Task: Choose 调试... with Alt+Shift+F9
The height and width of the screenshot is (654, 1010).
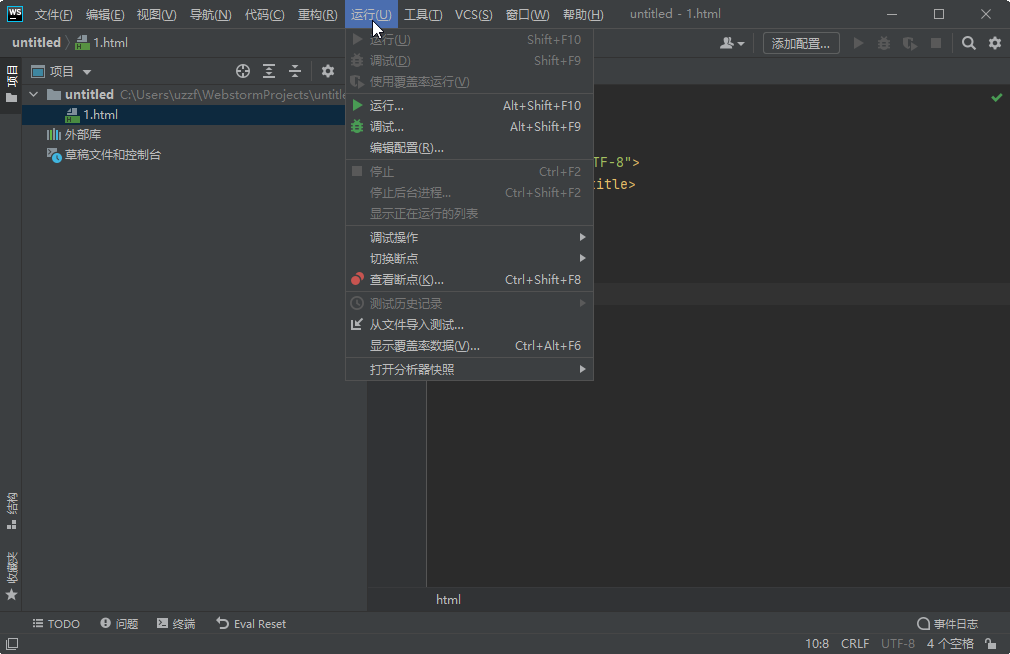Action: click(469, 127)
